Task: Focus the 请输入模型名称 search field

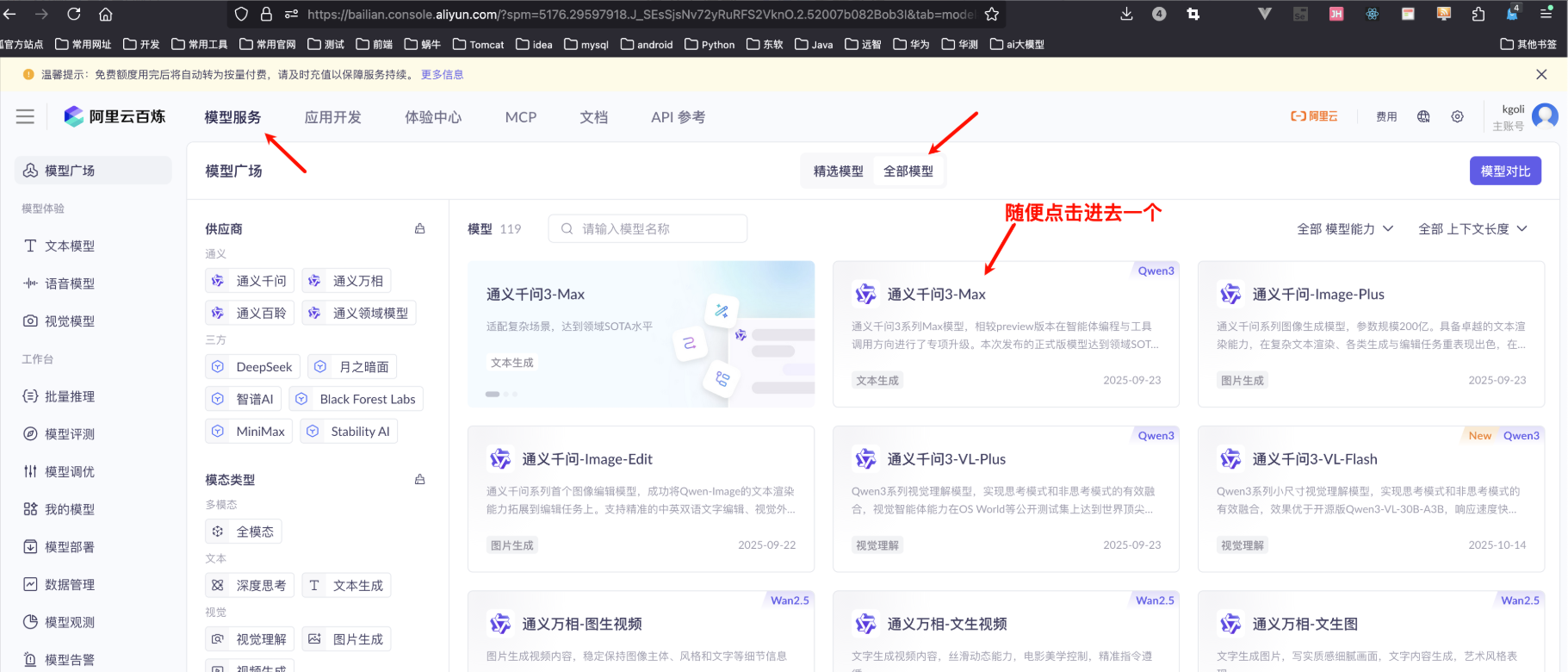Action: 648,228
